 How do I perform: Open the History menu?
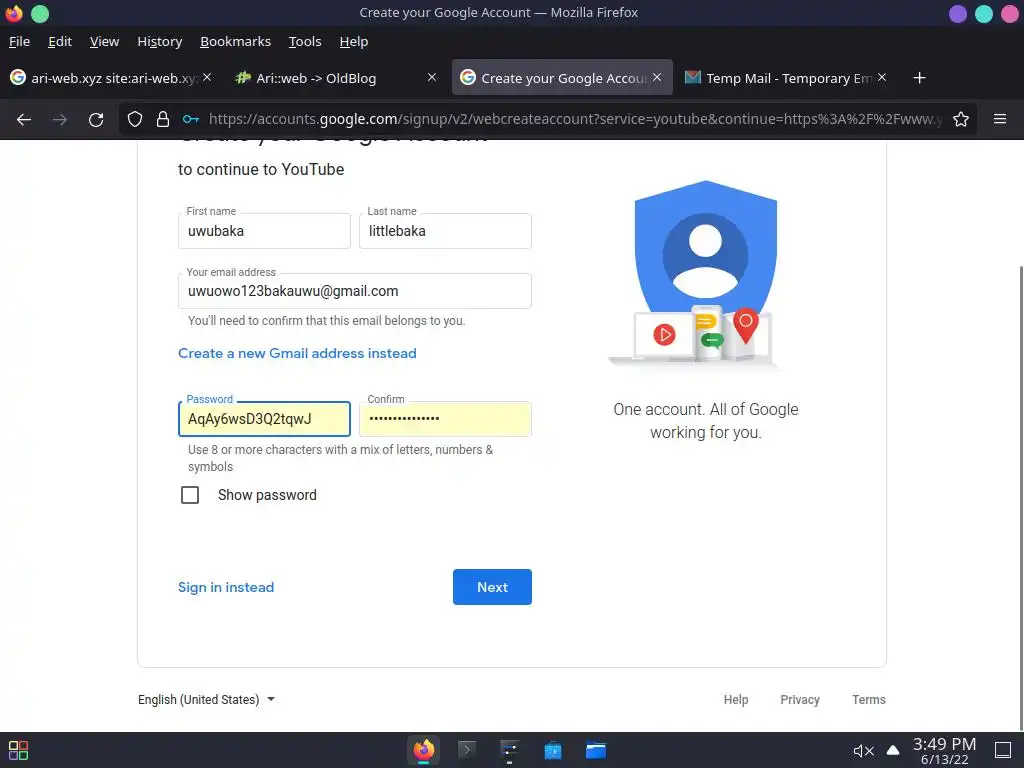click(159, 41)
